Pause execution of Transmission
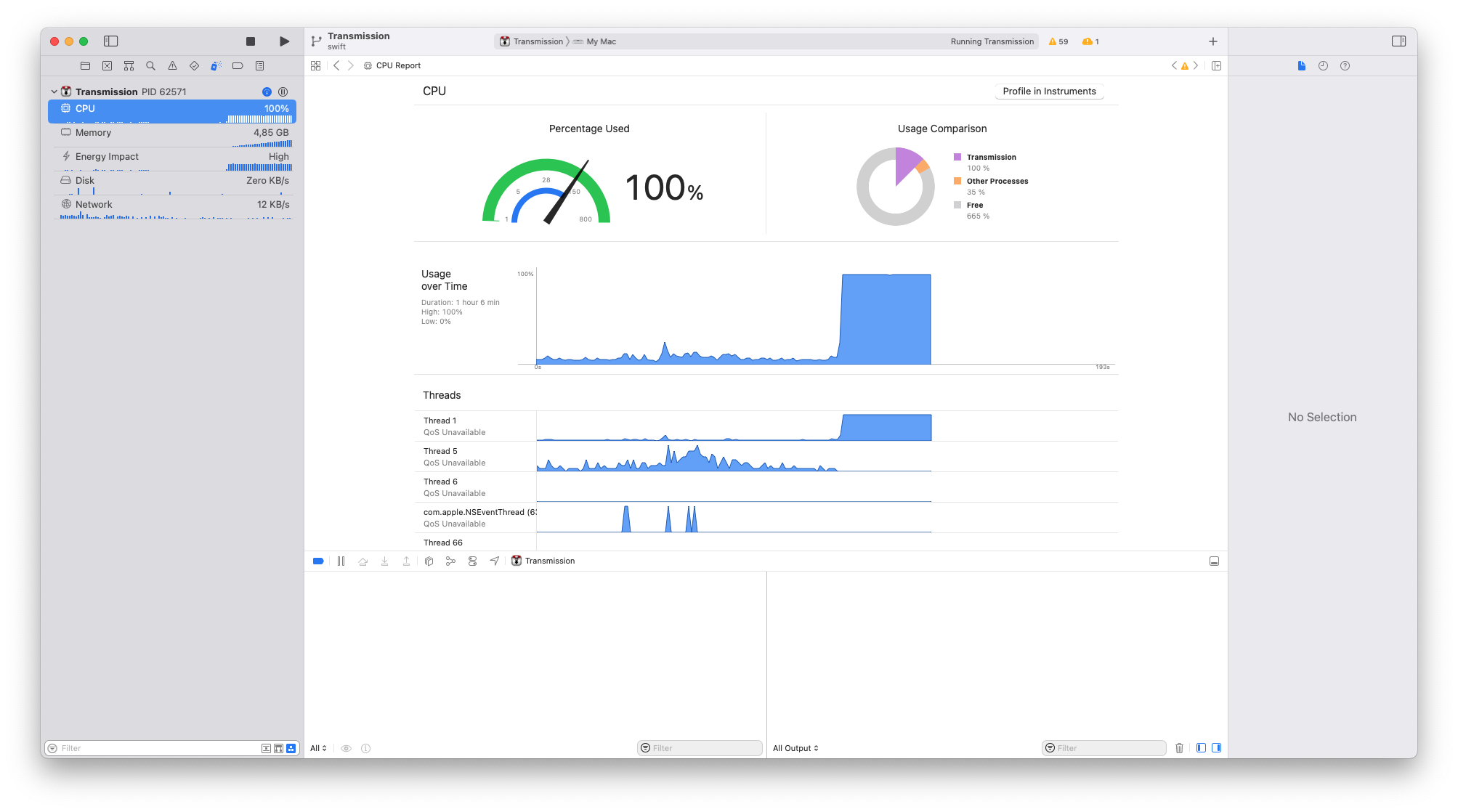The image size is (1458, 812). tap(341, 561)
